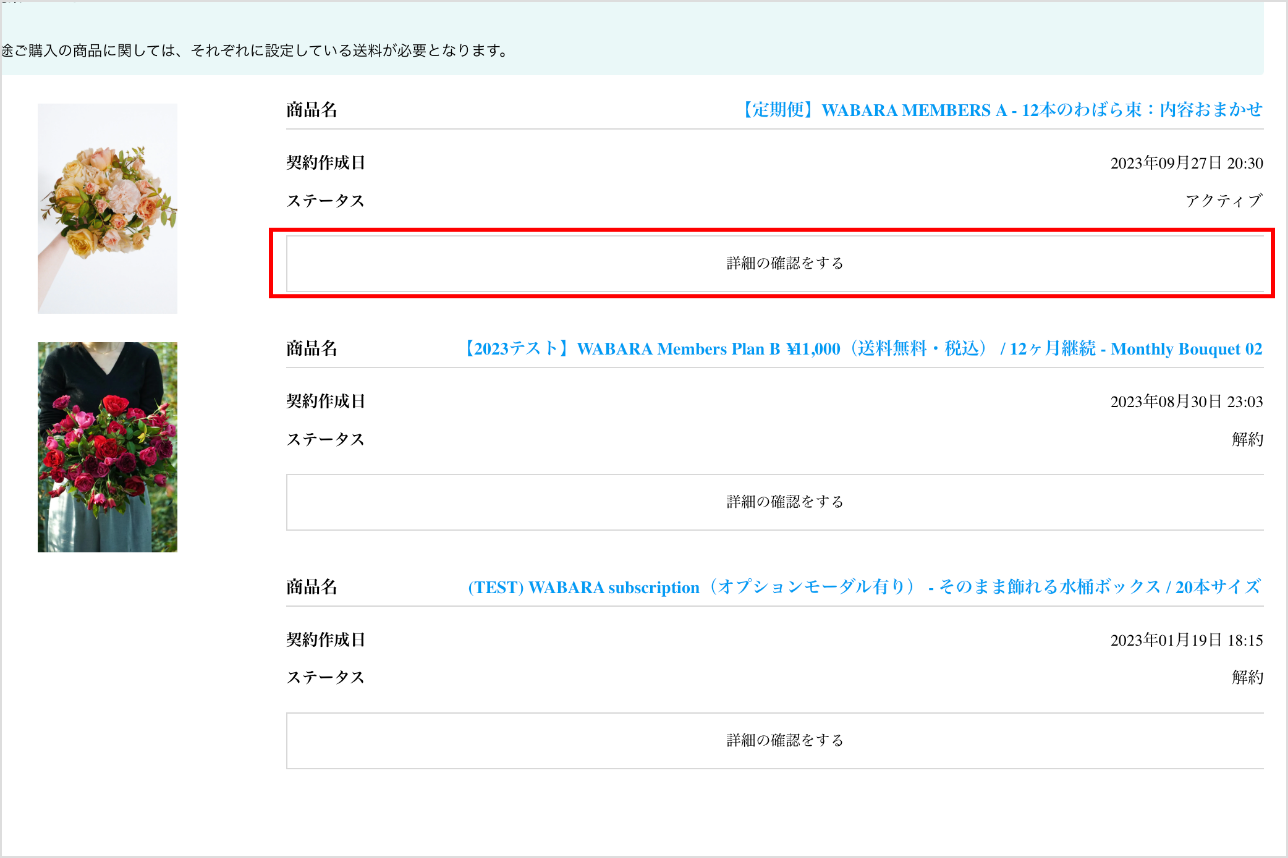Click 解約 status of TEST subscription
1288x858 pixels.
coord(1247,678)
